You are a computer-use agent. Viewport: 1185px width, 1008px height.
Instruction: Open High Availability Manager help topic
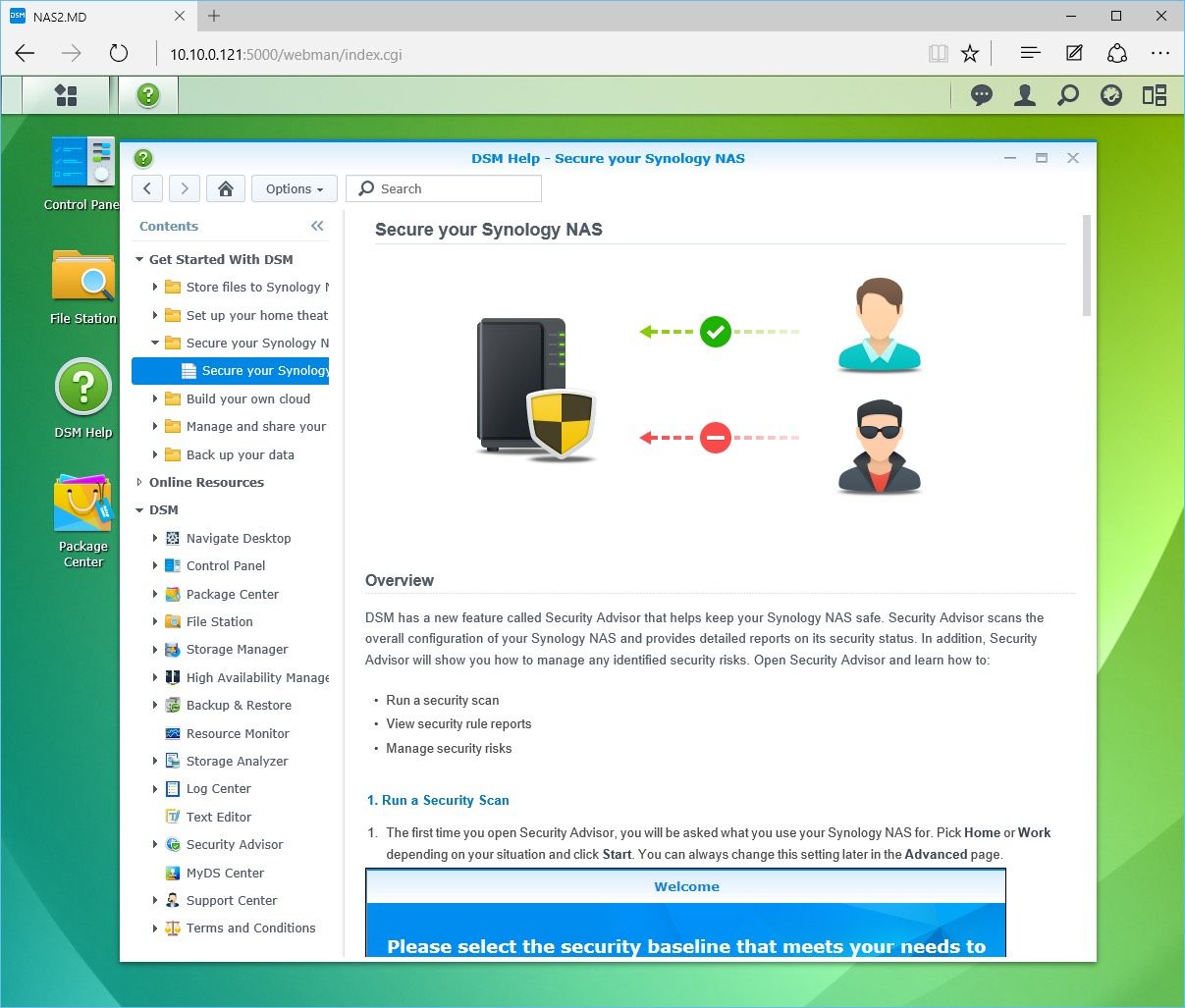click(x=257, y=677)
